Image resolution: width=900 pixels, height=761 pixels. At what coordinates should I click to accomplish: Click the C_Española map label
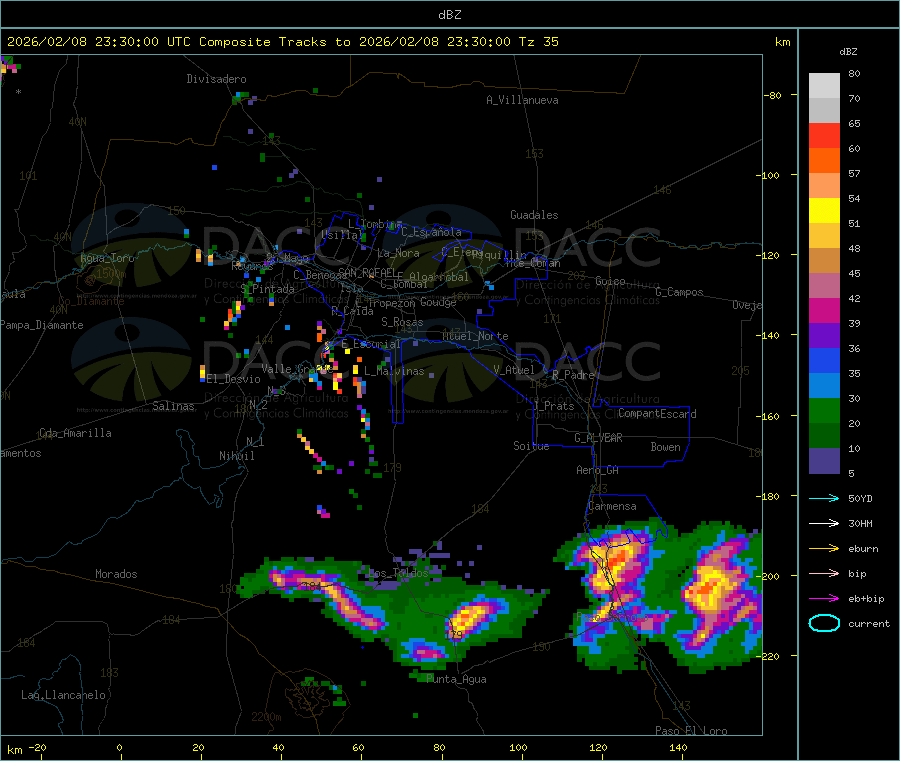click(x=431, y=232)
